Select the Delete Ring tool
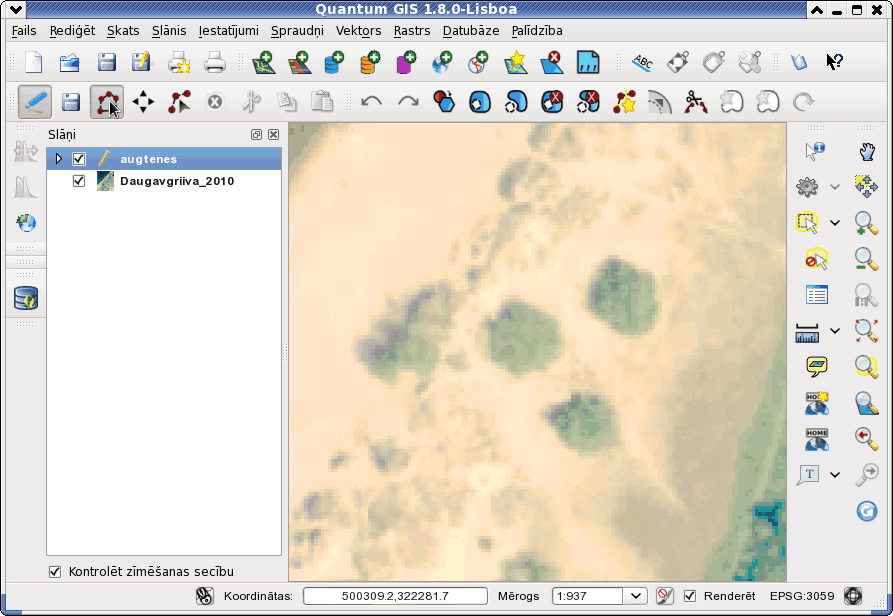893x616 pixels. tap(552, 102)
